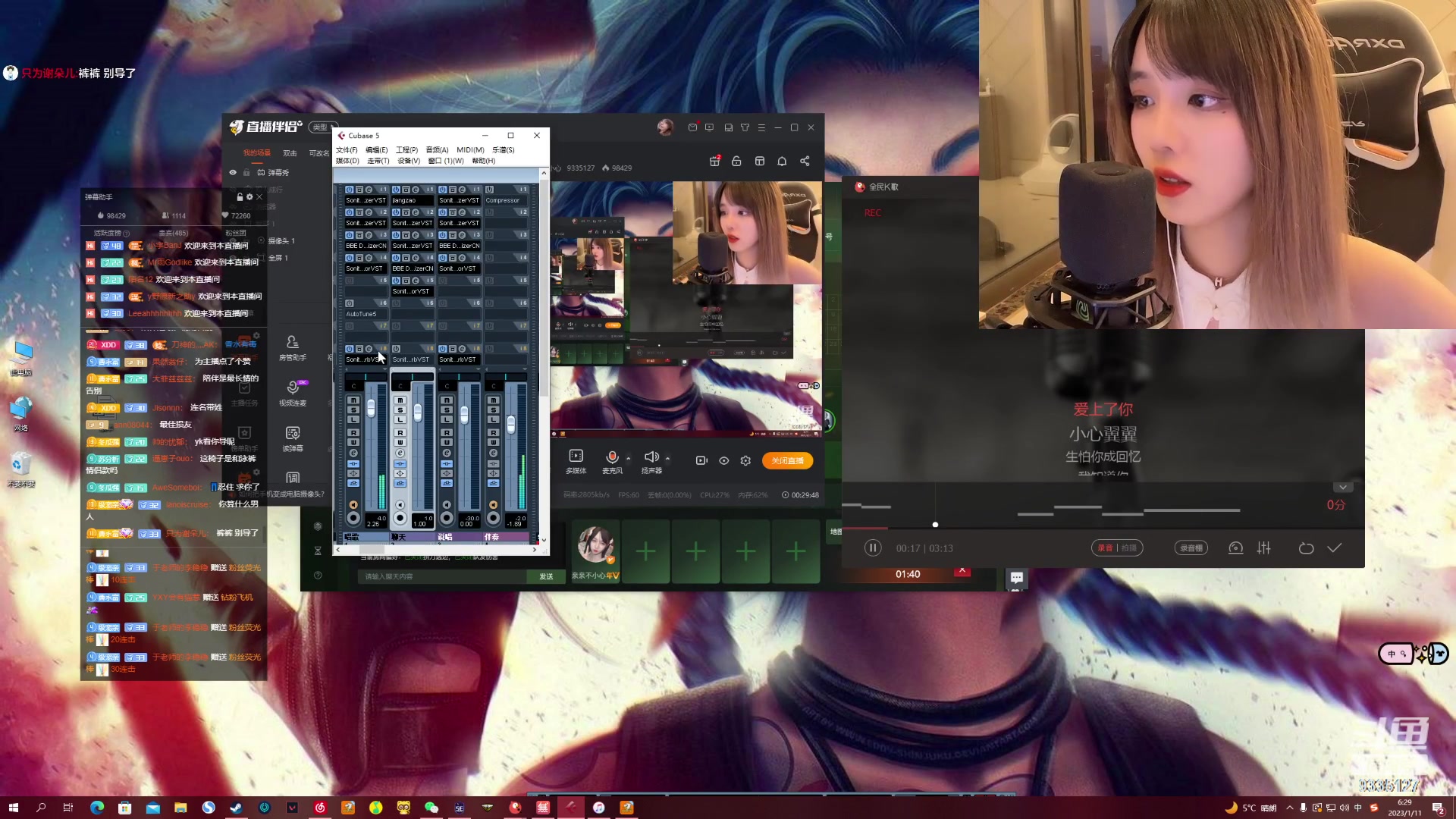Open Microsoft Edge from taskbar
The image size is (1456, 819).
[x=97, y=808]
